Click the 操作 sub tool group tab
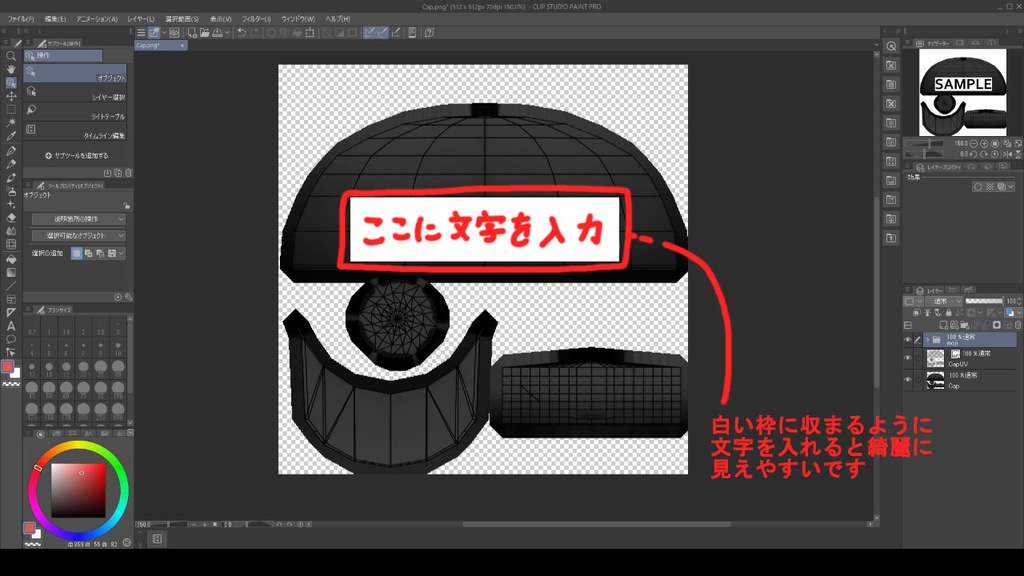 pyautogui.click(x=63, y=56)
